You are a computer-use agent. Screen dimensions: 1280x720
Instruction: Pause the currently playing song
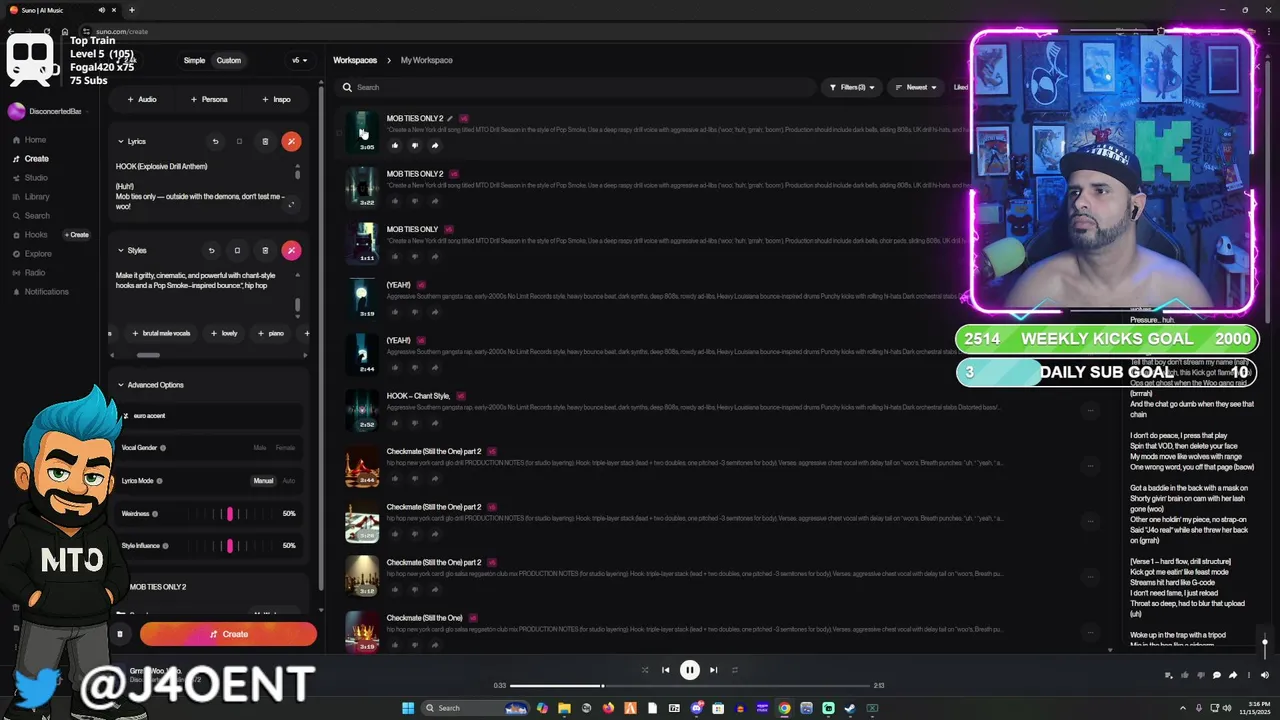(x=690, y=670)
